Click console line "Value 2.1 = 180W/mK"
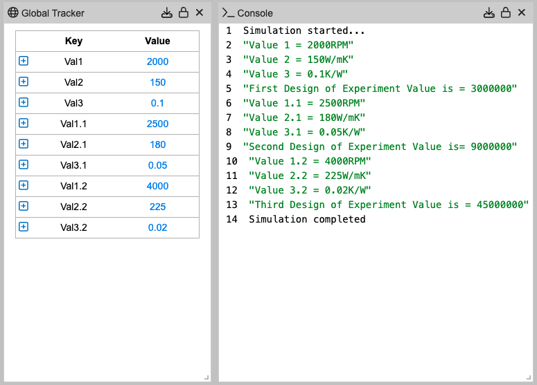 coord(304,117)
